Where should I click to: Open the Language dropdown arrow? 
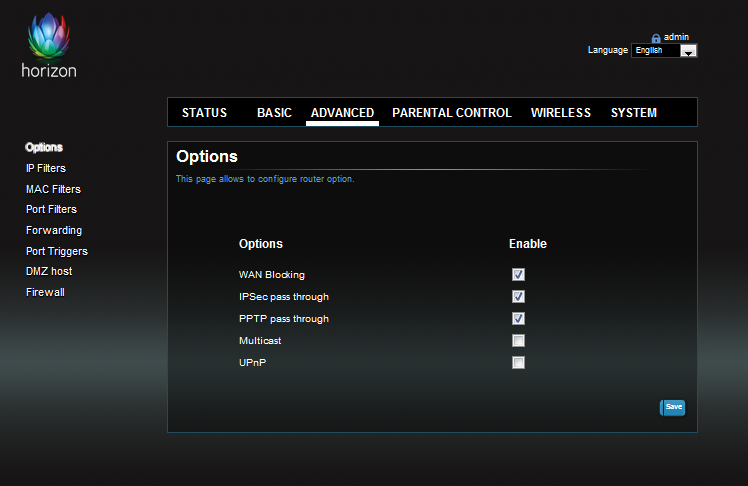click(x=688, y=51)
